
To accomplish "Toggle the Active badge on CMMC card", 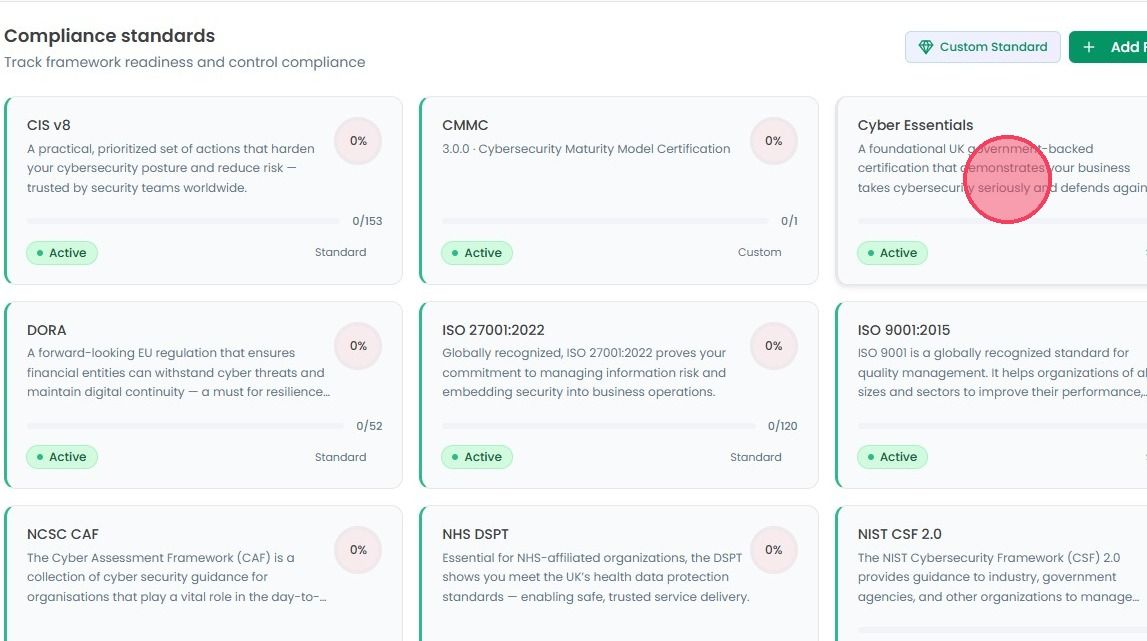I will coord(477,252).
